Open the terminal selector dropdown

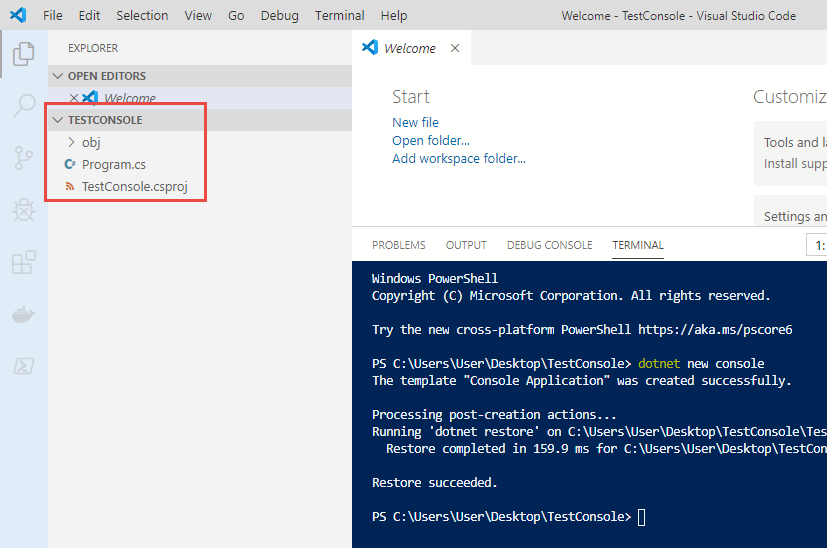[816, 245]
